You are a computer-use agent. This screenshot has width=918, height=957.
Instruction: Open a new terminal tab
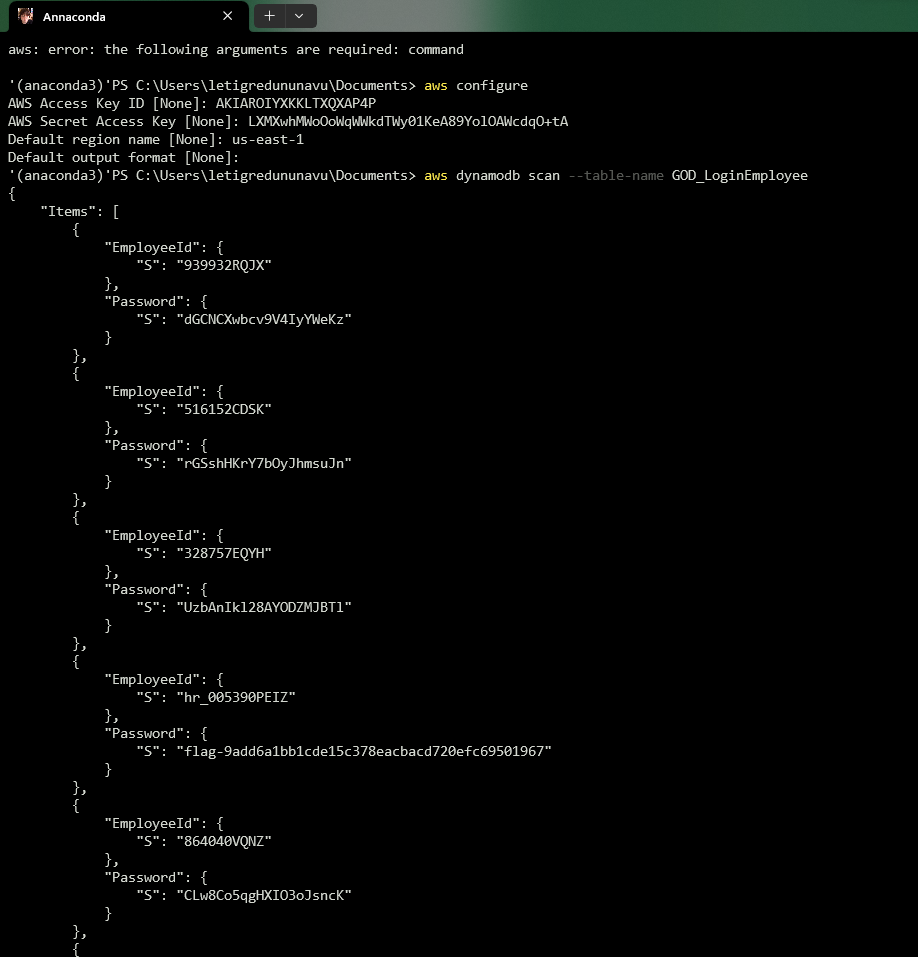pyautogui.click(x=269, y=16)
